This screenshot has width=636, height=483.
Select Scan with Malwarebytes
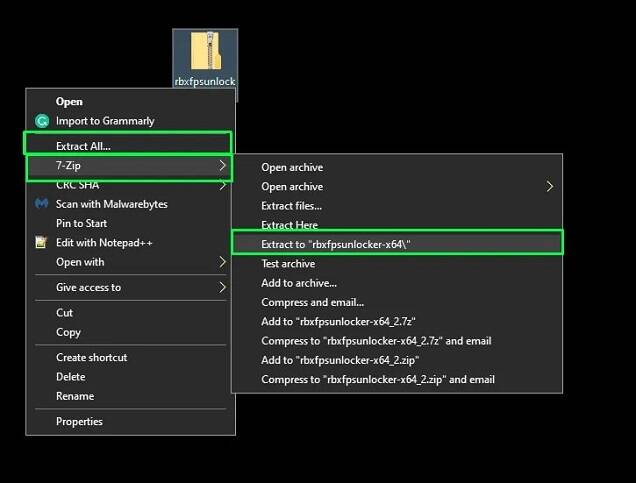[x=130, y=204]
